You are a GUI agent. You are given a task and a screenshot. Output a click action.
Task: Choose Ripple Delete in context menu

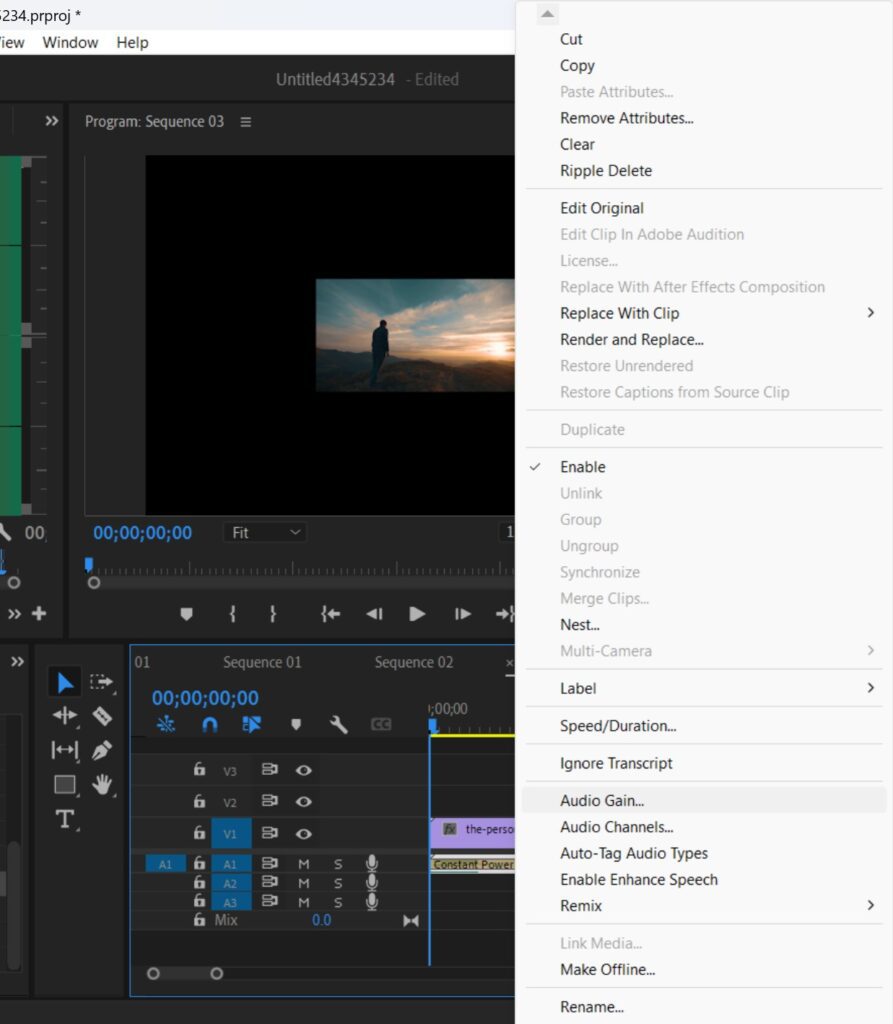[x=705, y=170]
